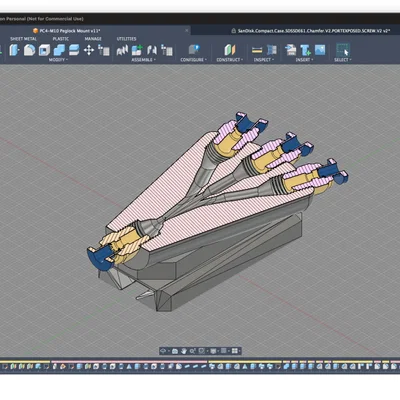This screenshot has width=400, height=400.
Task: Close the PC4-M10 Peglock Mount tab
Action: (187, 31)
